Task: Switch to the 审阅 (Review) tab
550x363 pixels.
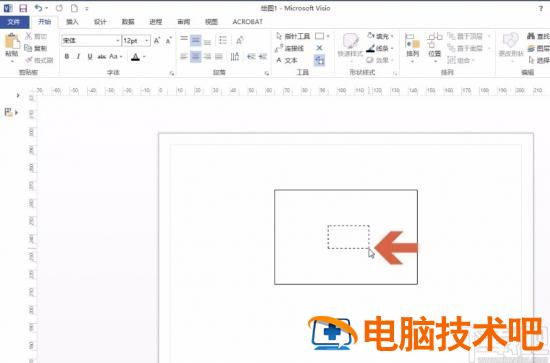Action: coord(183,22)
